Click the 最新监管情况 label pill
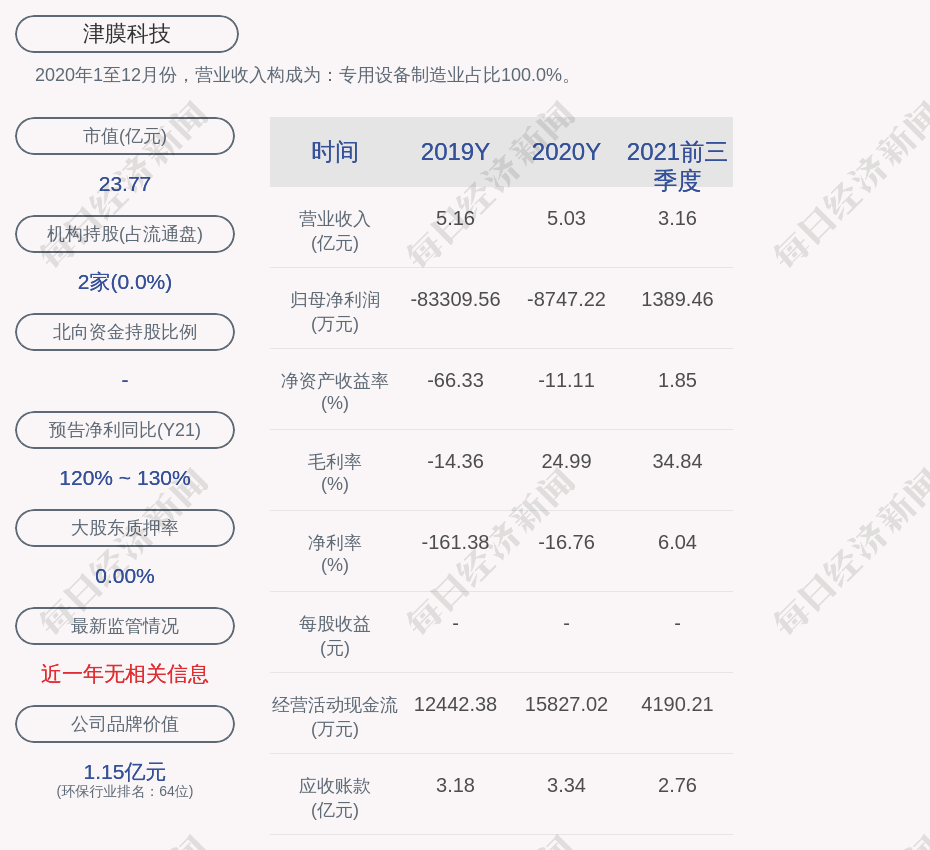The image size is (930, 850). [125, 626]
